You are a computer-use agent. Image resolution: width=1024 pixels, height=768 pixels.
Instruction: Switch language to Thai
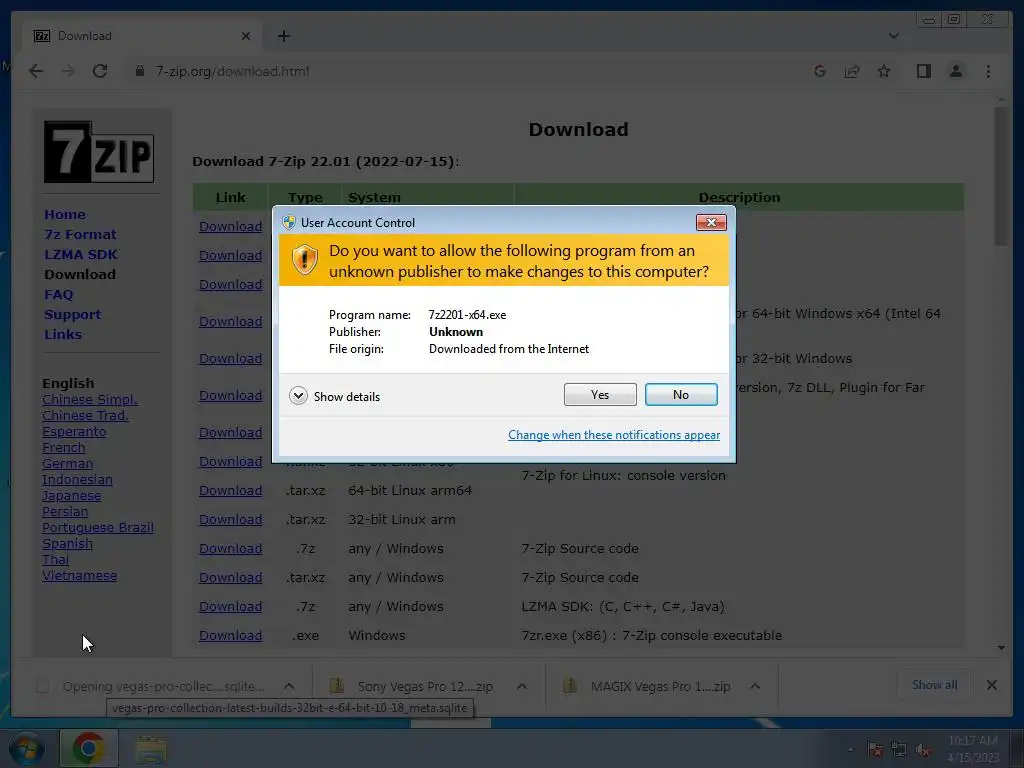point(55,560)
